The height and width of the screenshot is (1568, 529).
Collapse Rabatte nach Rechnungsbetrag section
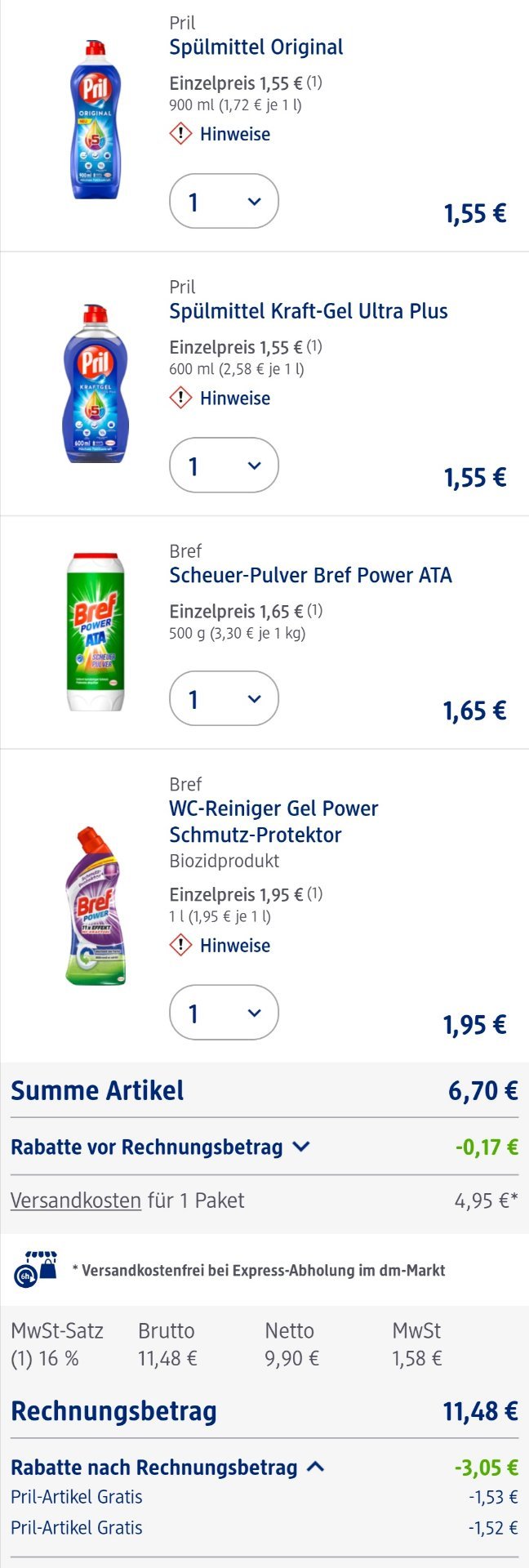(x=168, y=1467)
